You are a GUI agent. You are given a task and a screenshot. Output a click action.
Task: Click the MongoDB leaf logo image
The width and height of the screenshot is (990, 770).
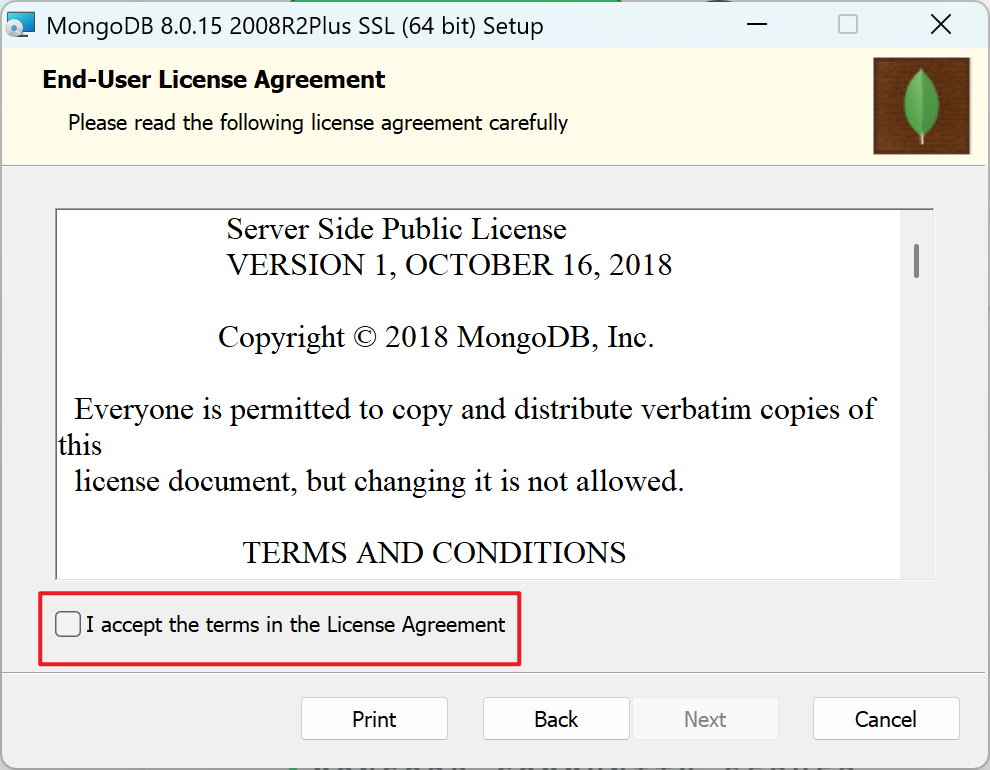tap(921, 106)
